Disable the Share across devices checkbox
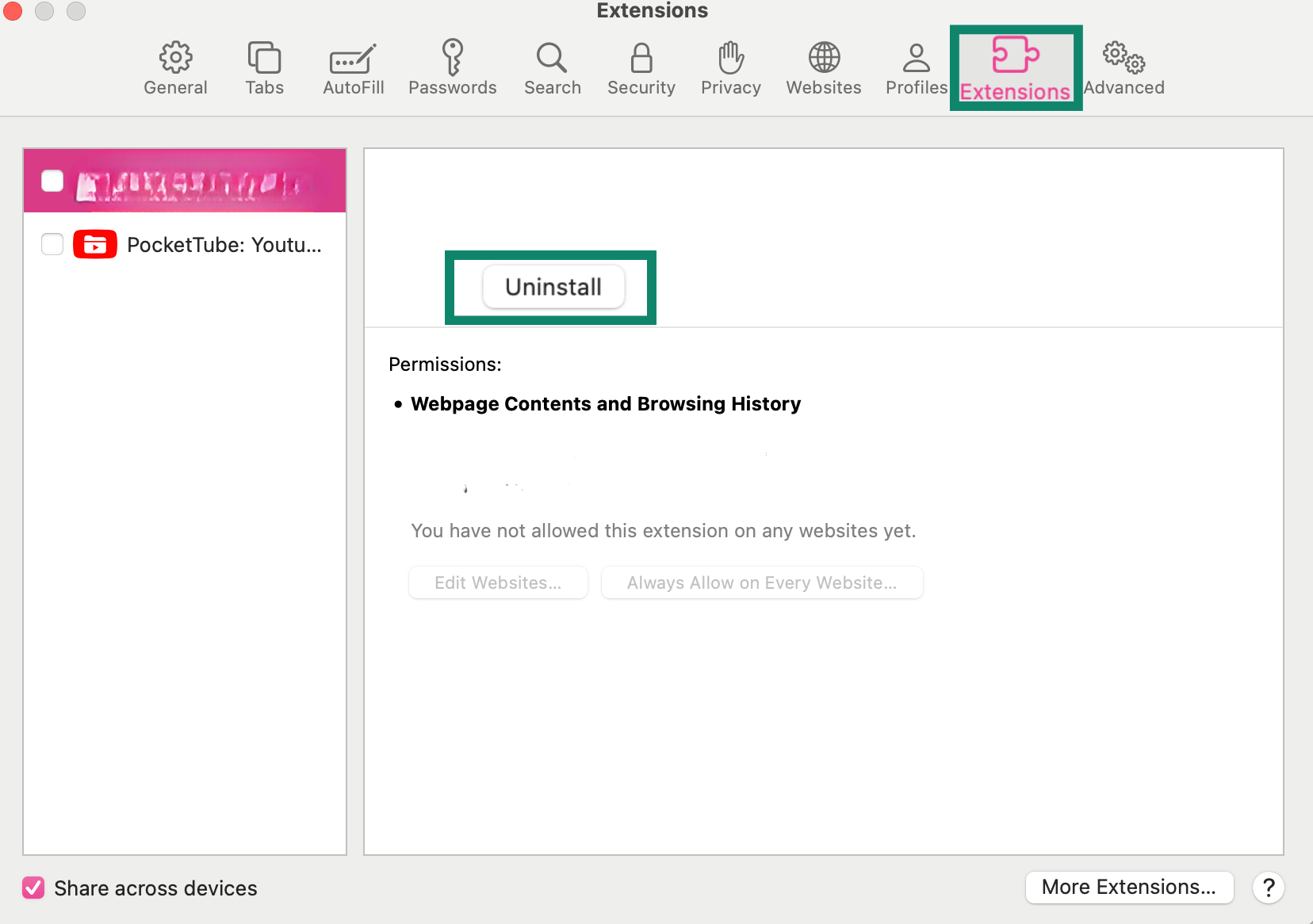 (33, 888)
